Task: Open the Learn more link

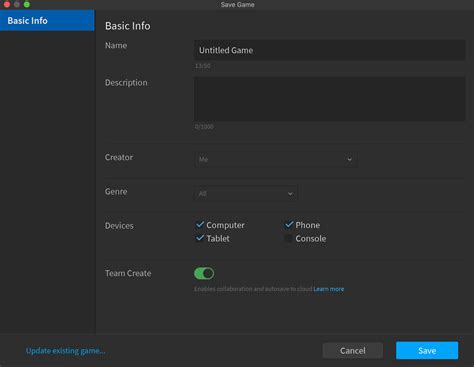Action: click(329, 289)
